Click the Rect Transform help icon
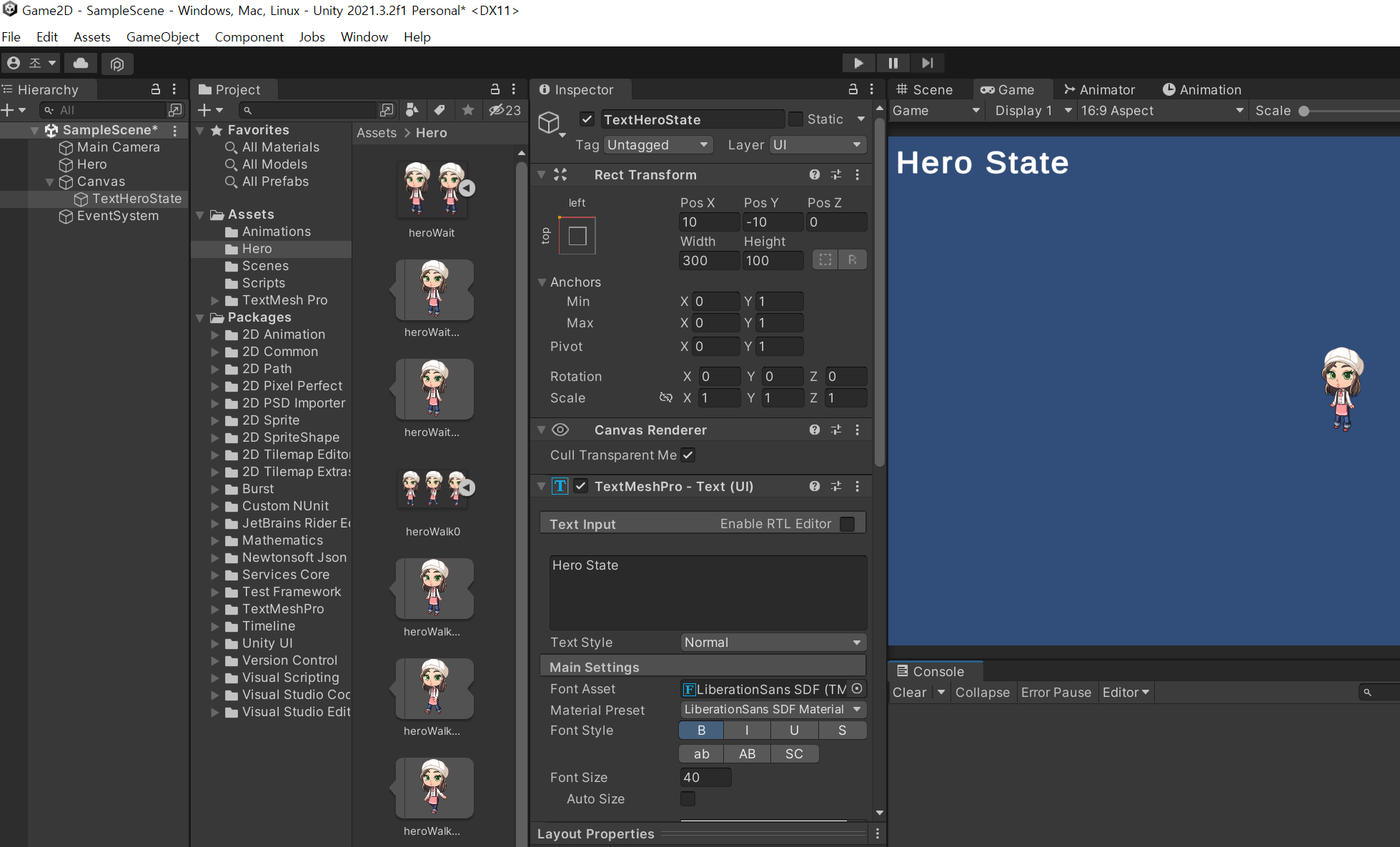This screenshot has width=1400, height=847. pos(815,175)
